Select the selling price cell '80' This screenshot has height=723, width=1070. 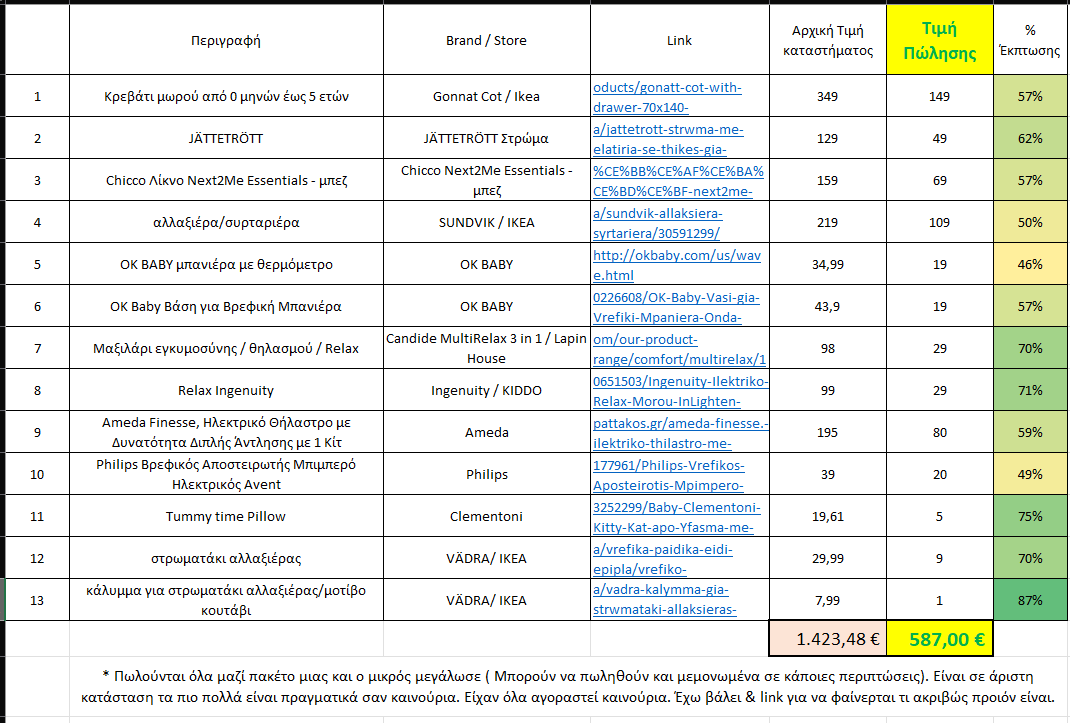pos(940,432)
